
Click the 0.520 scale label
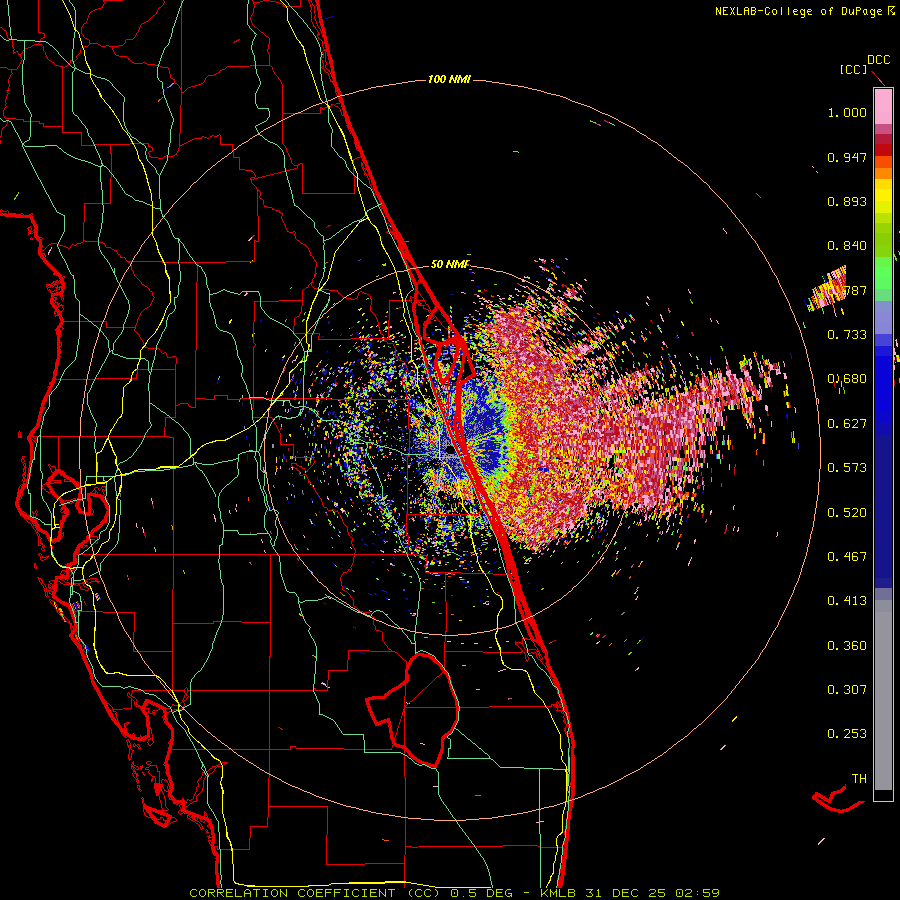click(x=847, y=513)
